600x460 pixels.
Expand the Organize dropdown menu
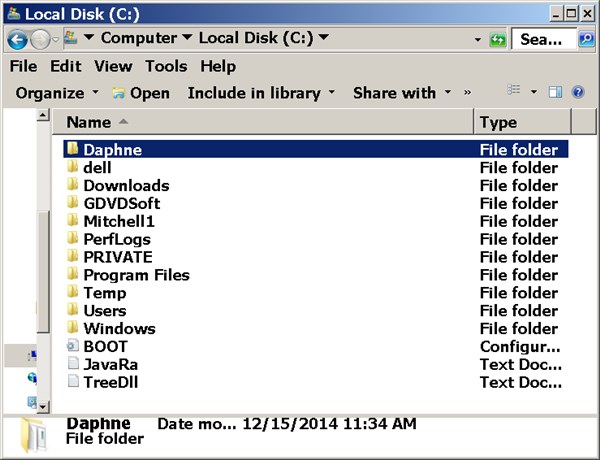click(58, 93)
